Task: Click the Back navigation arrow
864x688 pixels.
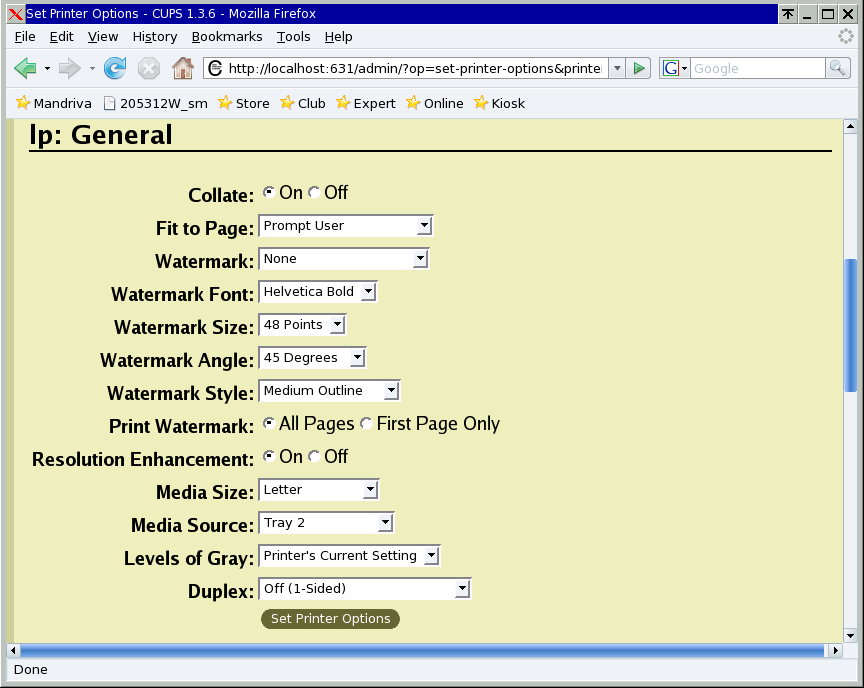Action: [x=26, y=68]
